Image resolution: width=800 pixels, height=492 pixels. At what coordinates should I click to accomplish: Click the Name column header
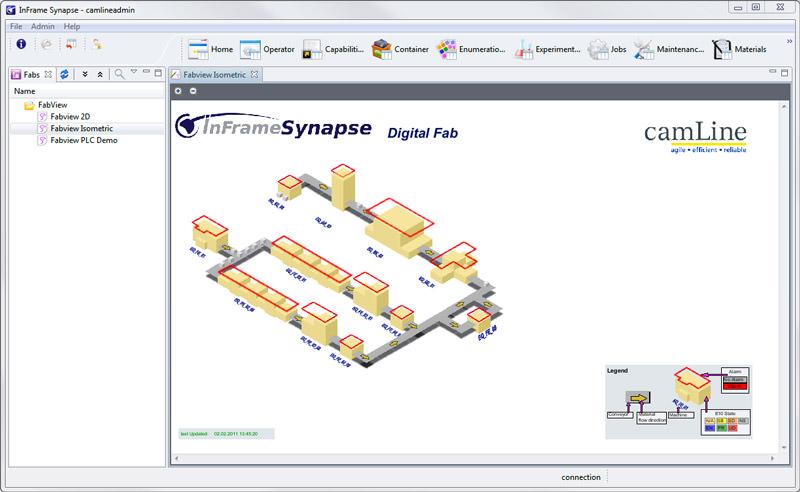87,91
